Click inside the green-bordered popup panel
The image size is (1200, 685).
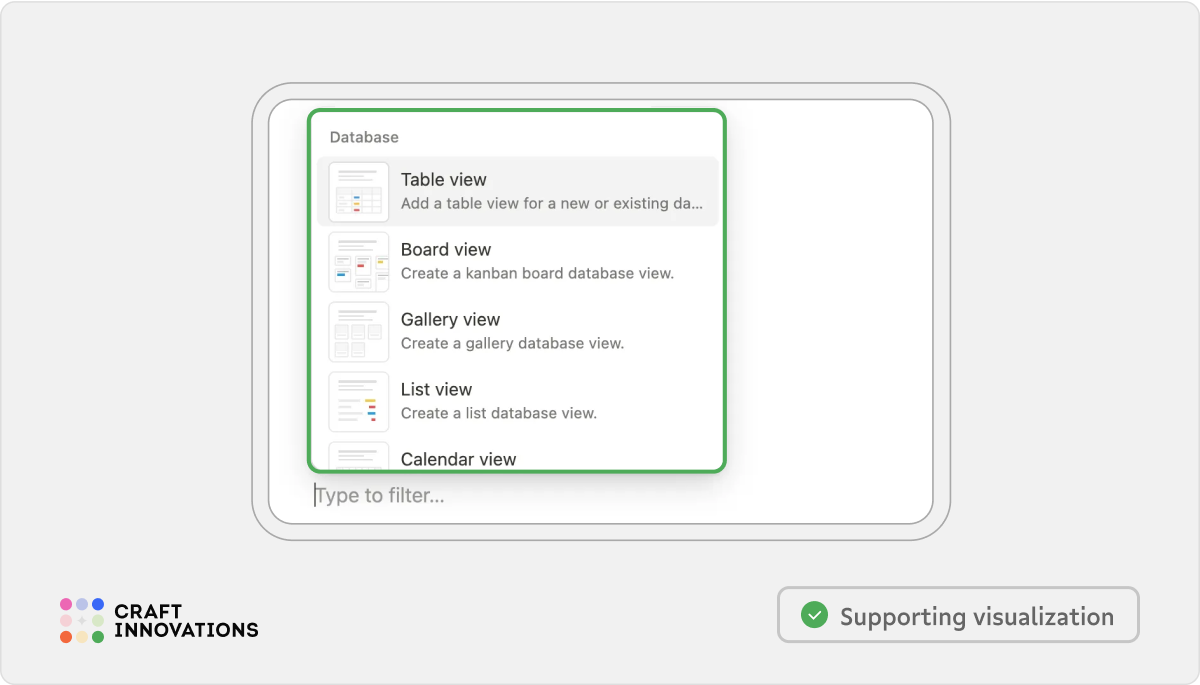pyautogui.click(x=516, y=290)
